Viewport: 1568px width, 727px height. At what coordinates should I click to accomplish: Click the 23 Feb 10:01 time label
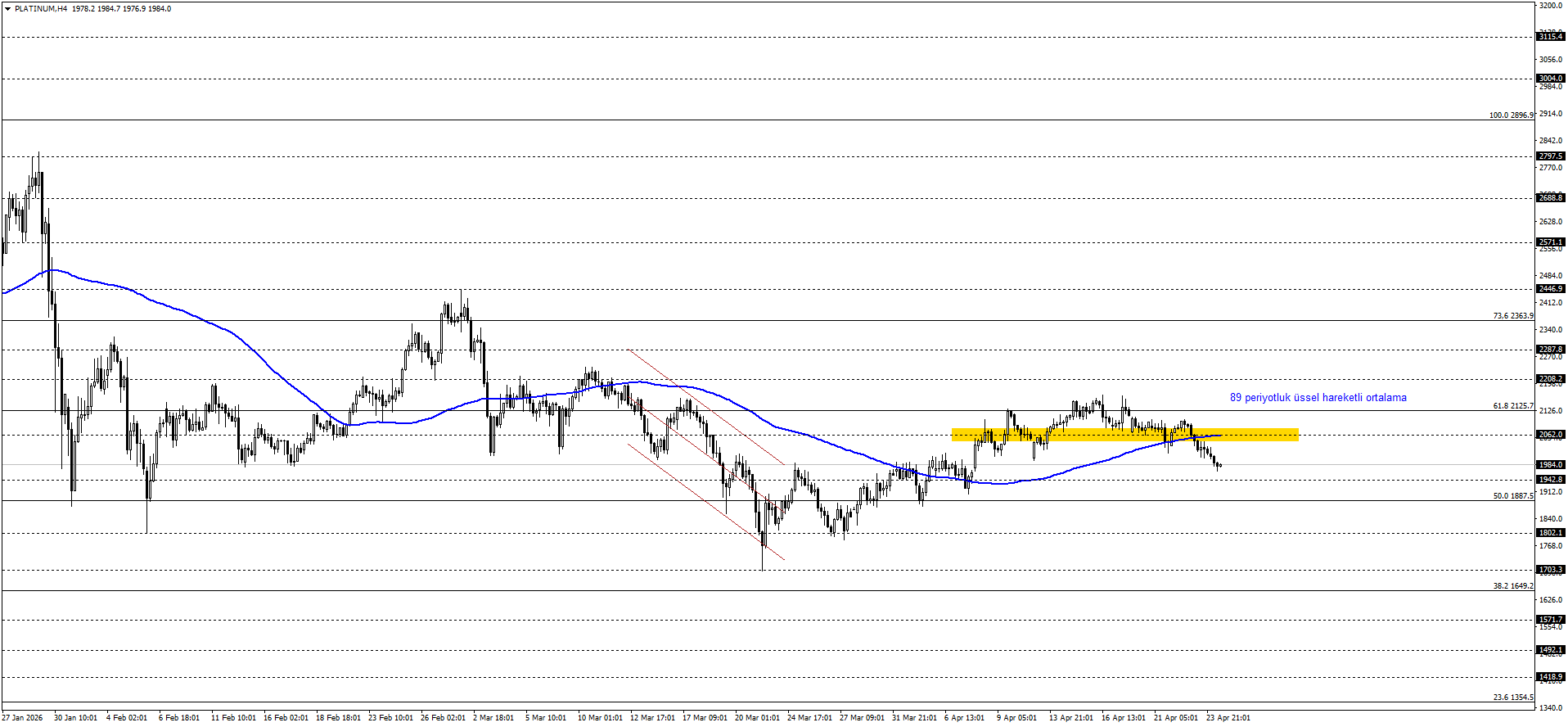[x=390, y=718]
